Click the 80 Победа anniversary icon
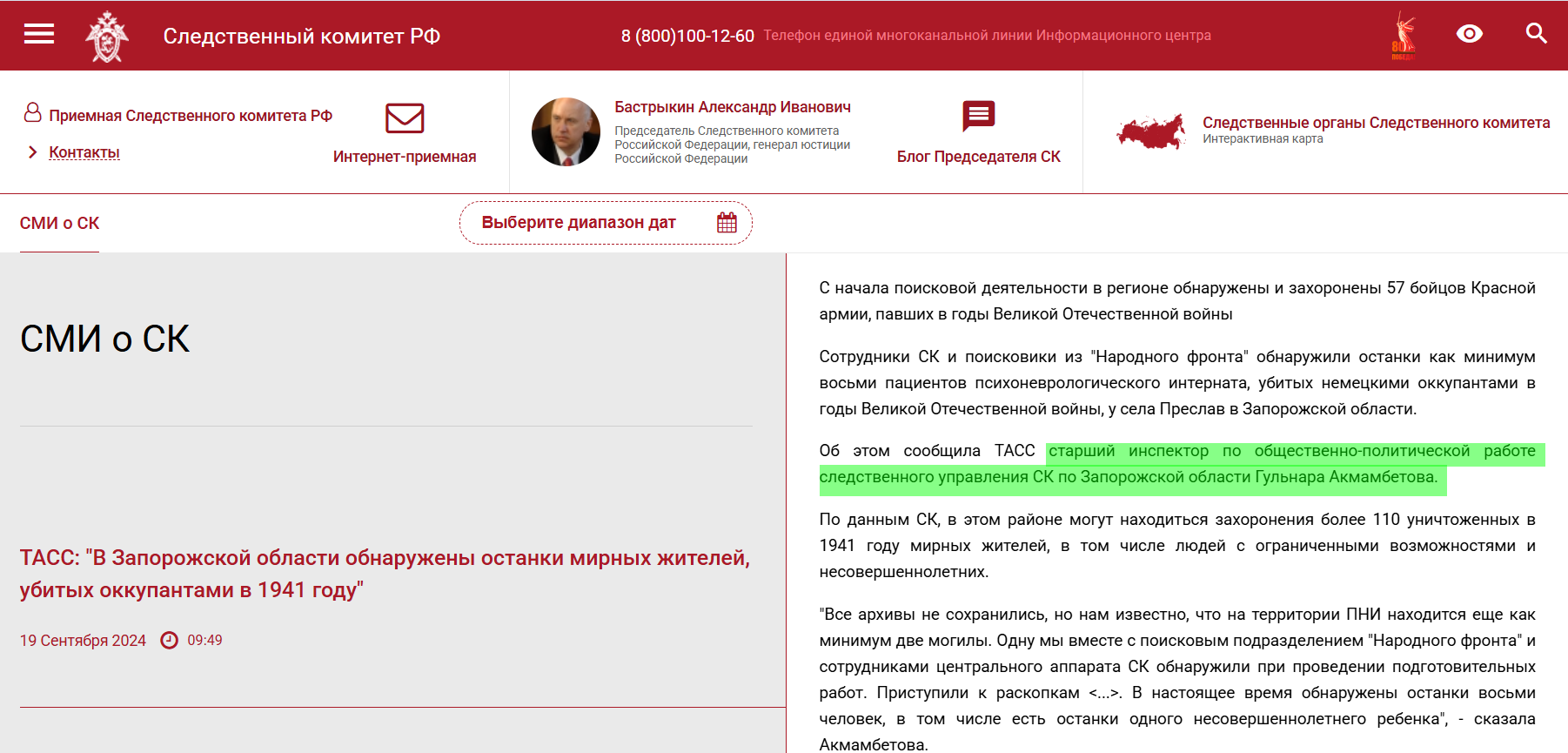The image size is (1568, 753). [x=1403, y=36]
